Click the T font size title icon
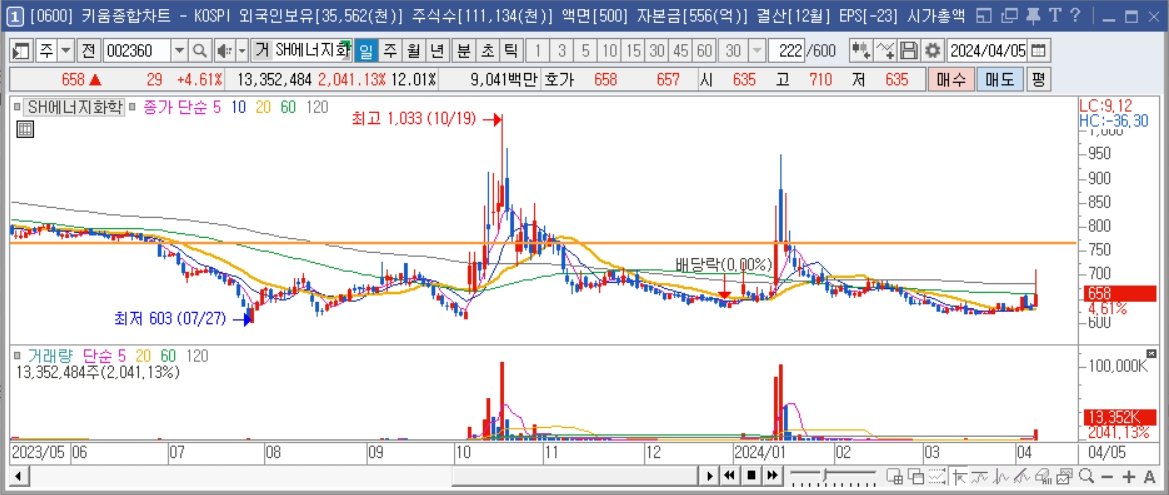Image resolution: width=1169 pixels, height=495 pixels. (1054, 15)
